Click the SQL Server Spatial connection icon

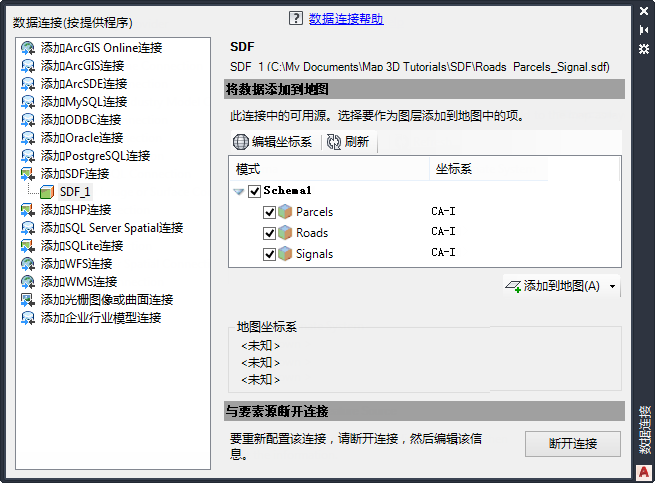click(28, 228)
